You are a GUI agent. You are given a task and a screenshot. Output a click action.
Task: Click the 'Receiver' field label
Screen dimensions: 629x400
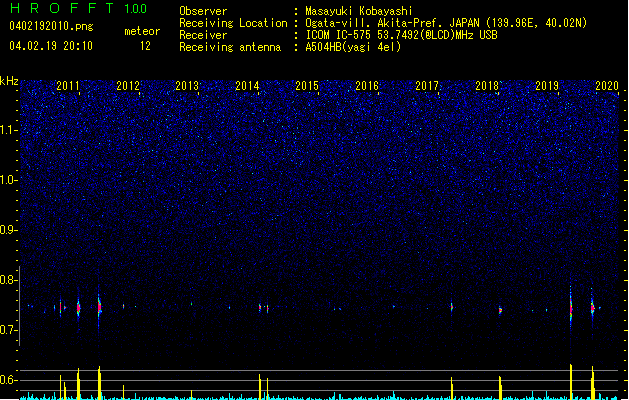203,35
